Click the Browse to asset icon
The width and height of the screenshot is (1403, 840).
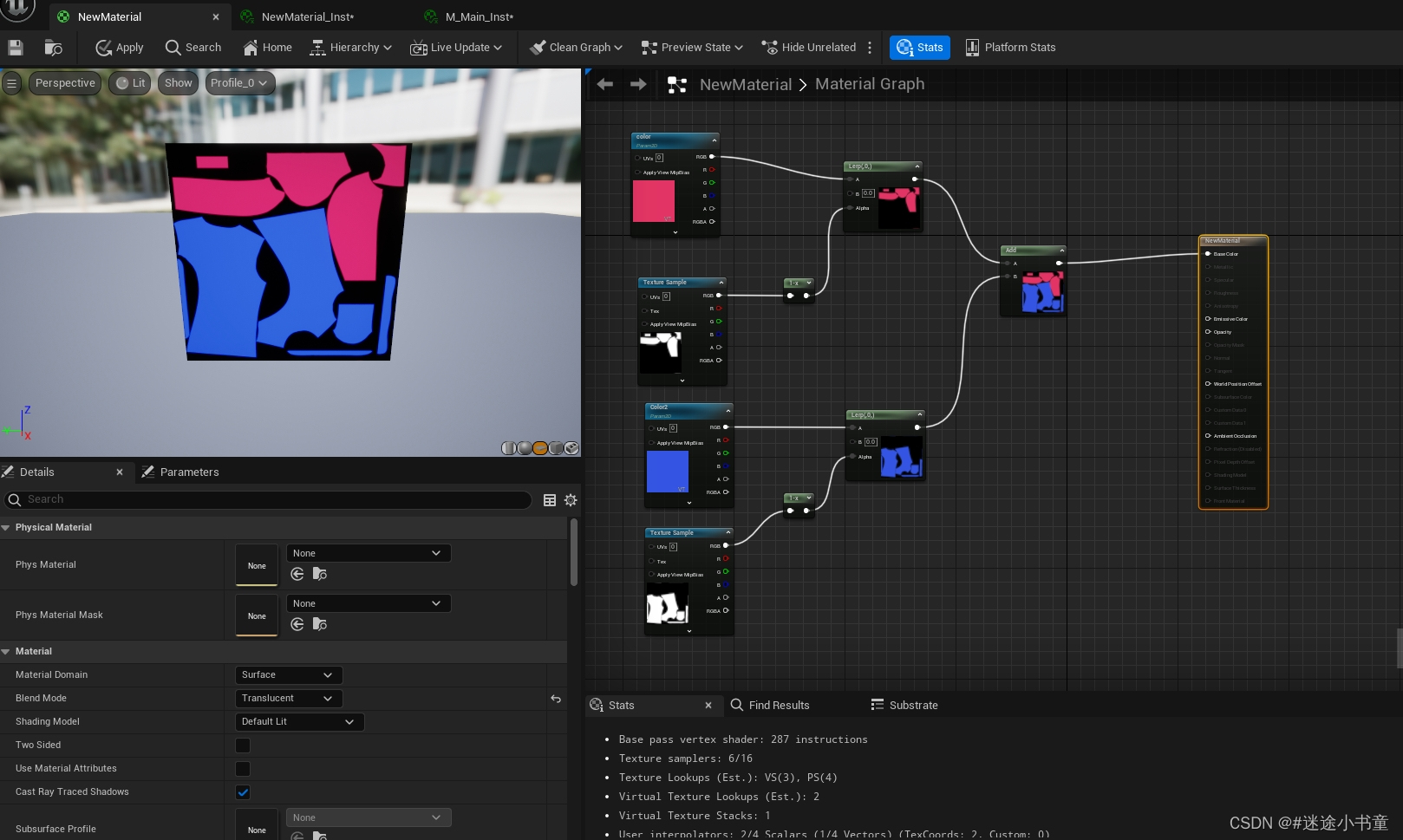(53, 48)
